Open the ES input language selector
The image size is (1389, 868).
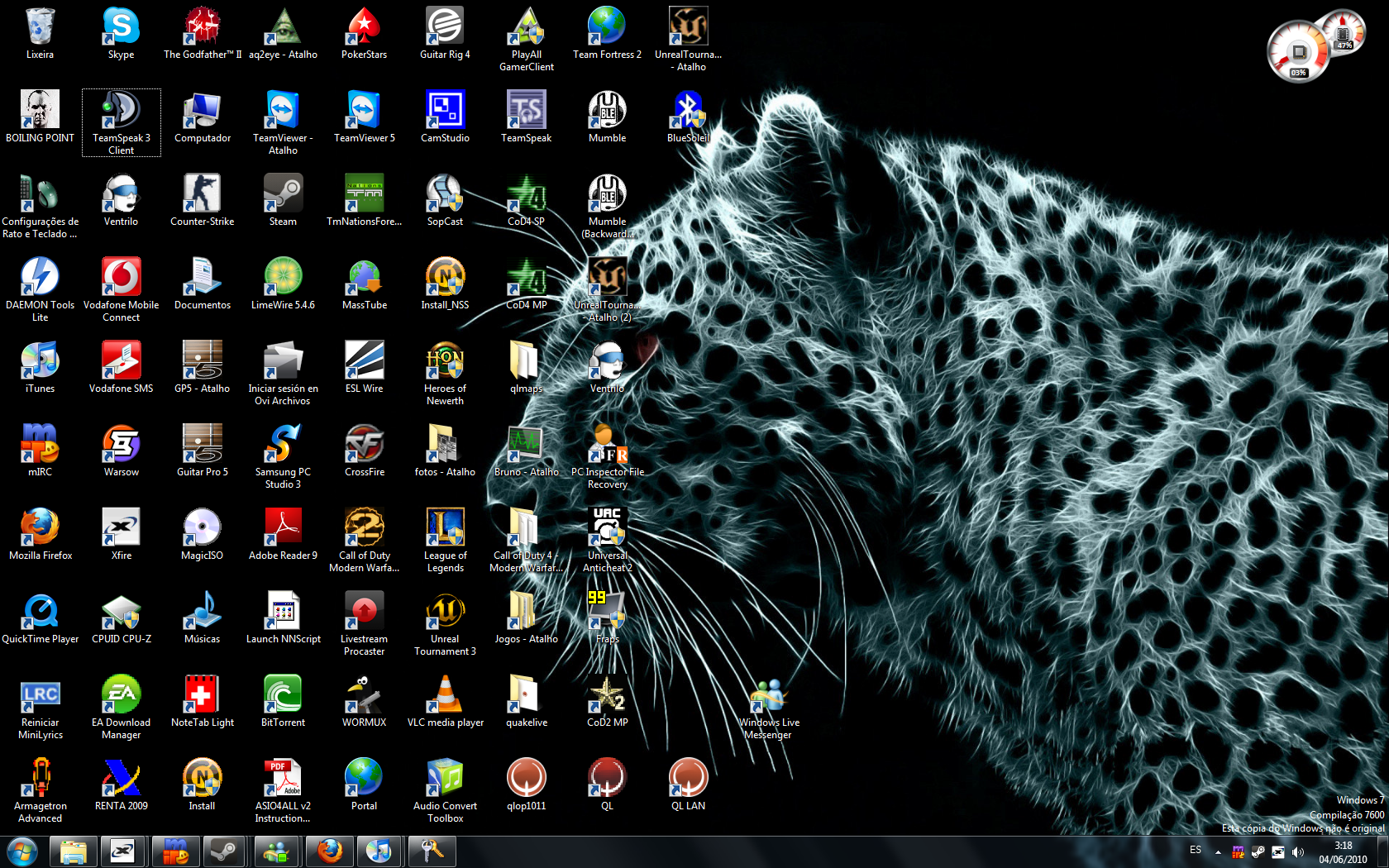(1196, 850)
